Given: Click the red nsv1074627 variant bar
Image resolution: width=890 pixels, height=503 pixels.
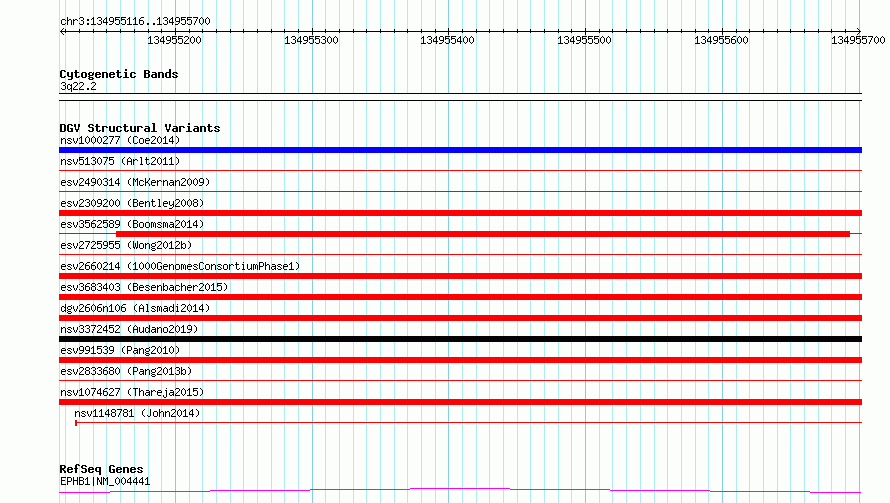Looking at the screenshot, I should point(460,402).
